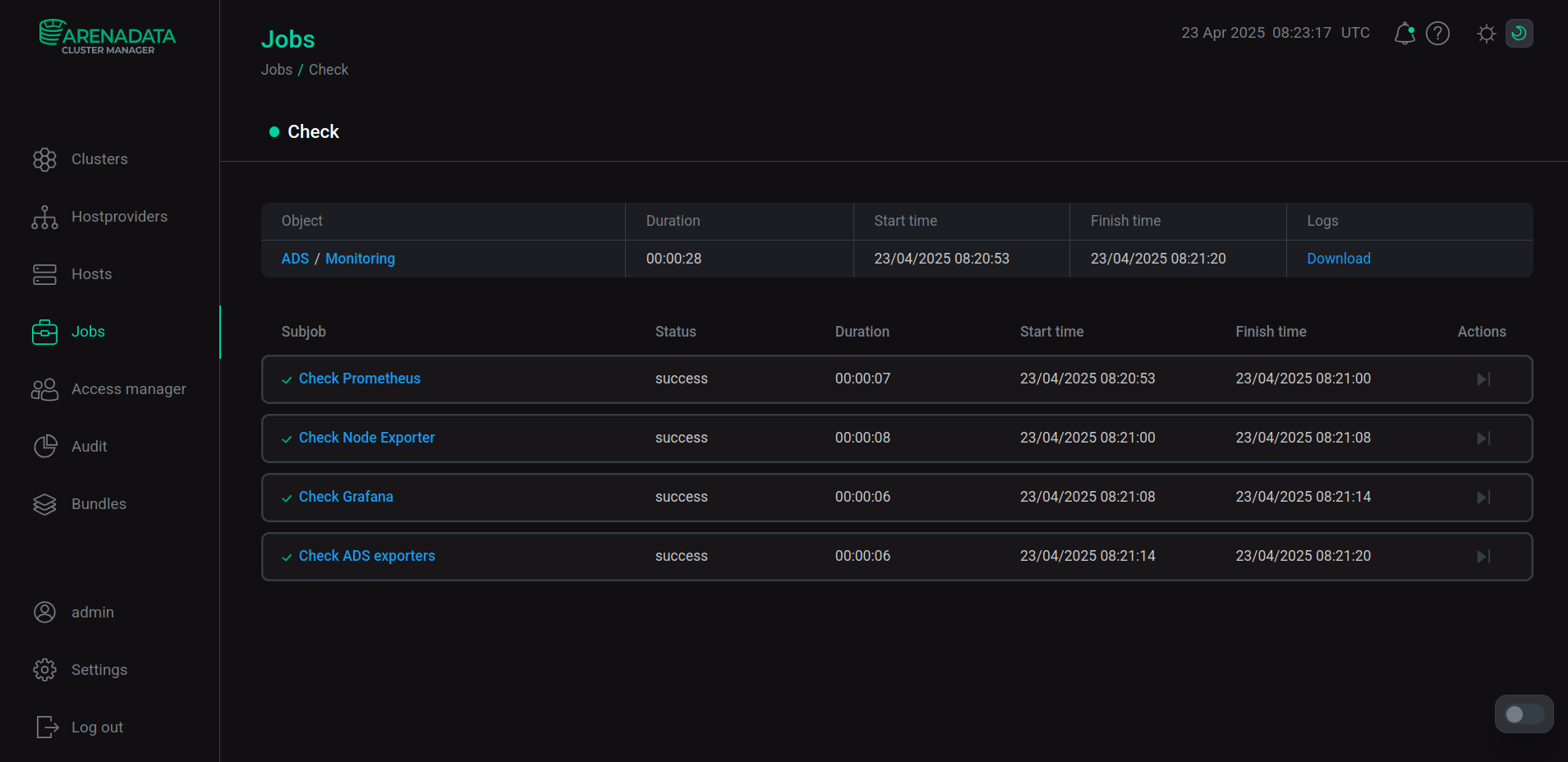Click the current date and time display
The height and width of the screenshot is (762, 1568).
click(1276, 33)
